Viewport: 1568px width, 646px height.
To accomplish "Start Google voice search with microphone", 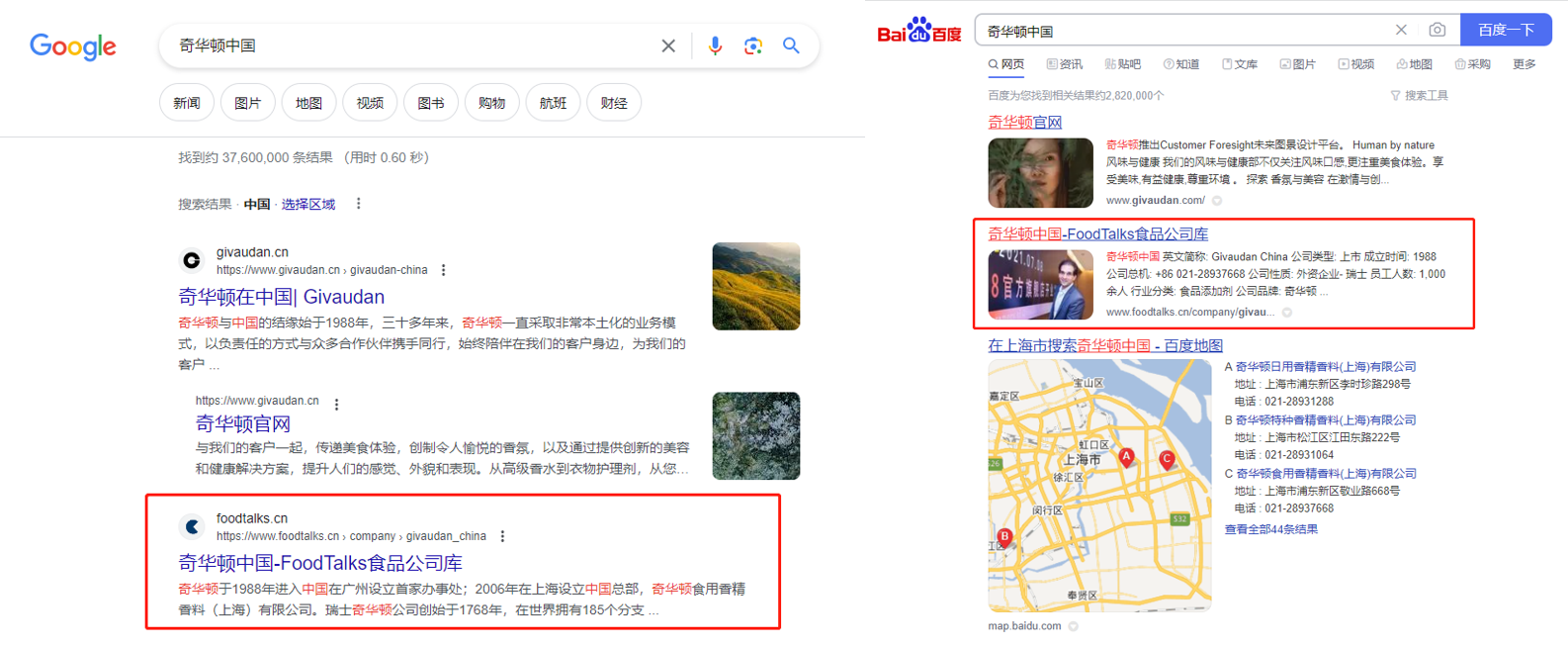I will 715,46.
